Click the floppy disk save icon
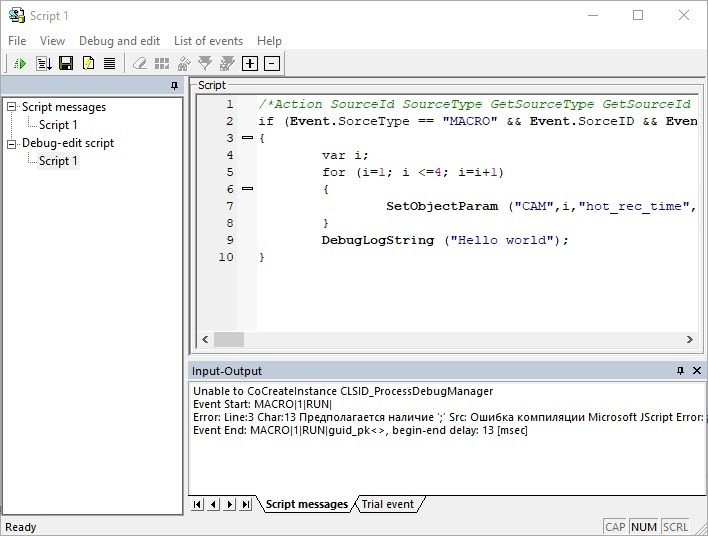This screenshot has width=708, height=536. pyautogui.click(x=66, y=64)
